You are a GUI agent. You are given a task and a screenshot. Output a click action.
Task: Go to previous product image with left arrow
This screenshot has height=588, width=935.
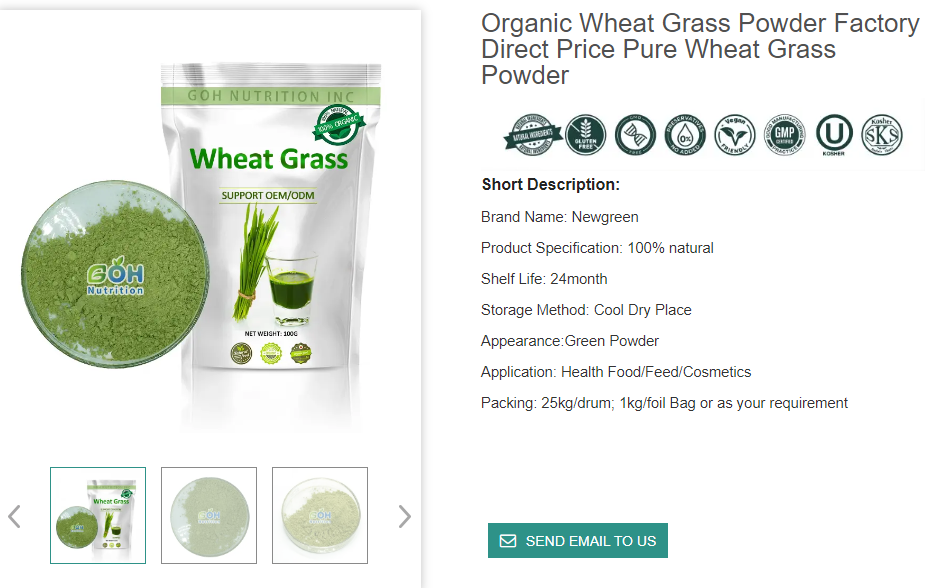14,516
